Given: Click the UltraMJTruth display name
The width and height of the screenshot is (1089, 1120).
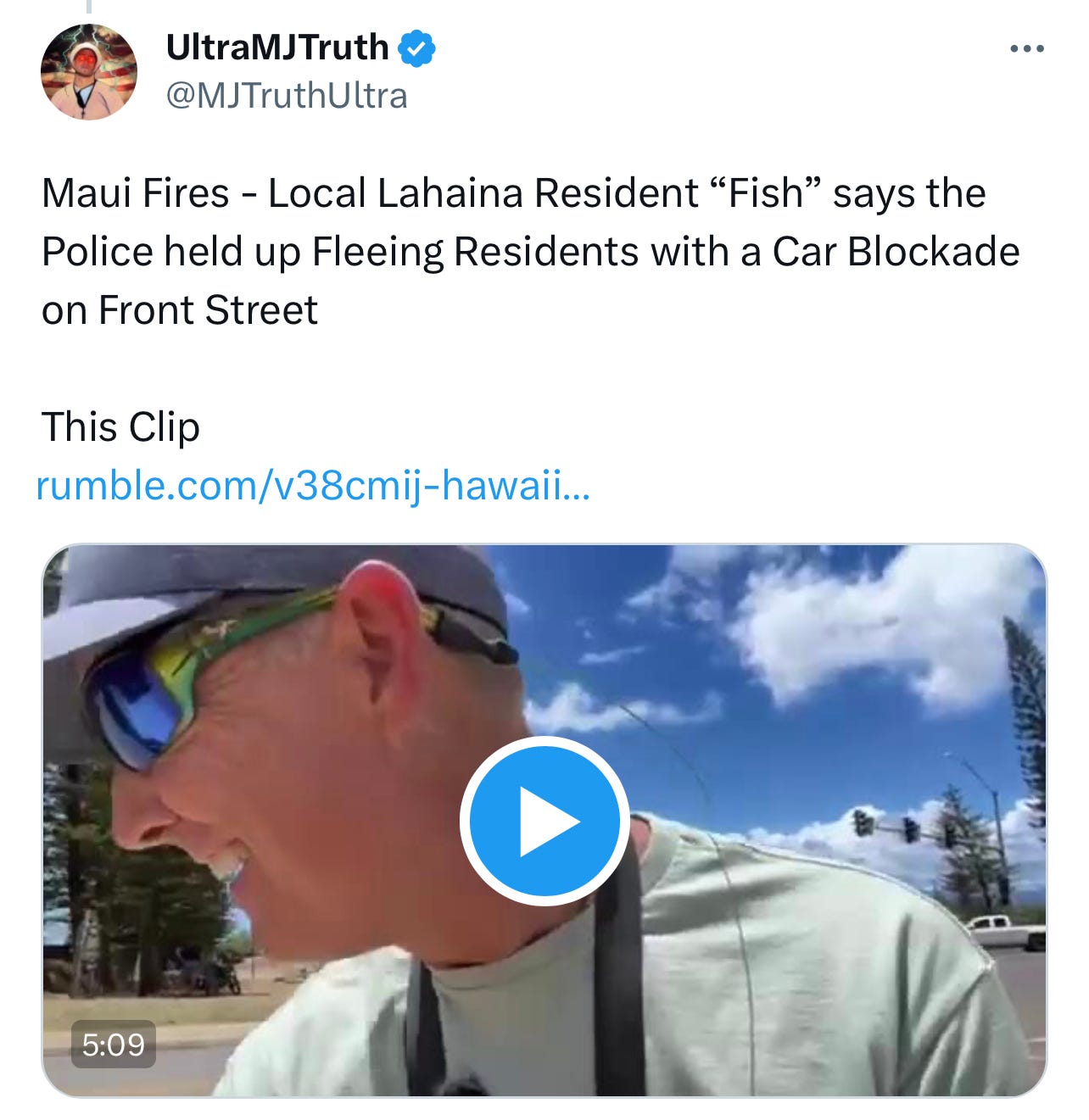Looking at the screenshot, I should [x=277, y=47].
